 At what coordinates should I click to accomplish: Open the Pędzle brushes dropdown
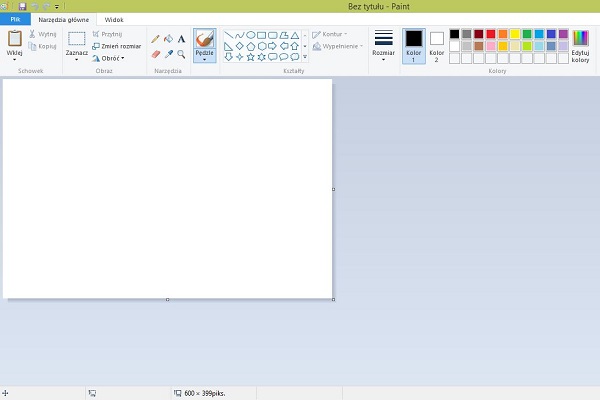pyautogui.click(x=204, y=58)
